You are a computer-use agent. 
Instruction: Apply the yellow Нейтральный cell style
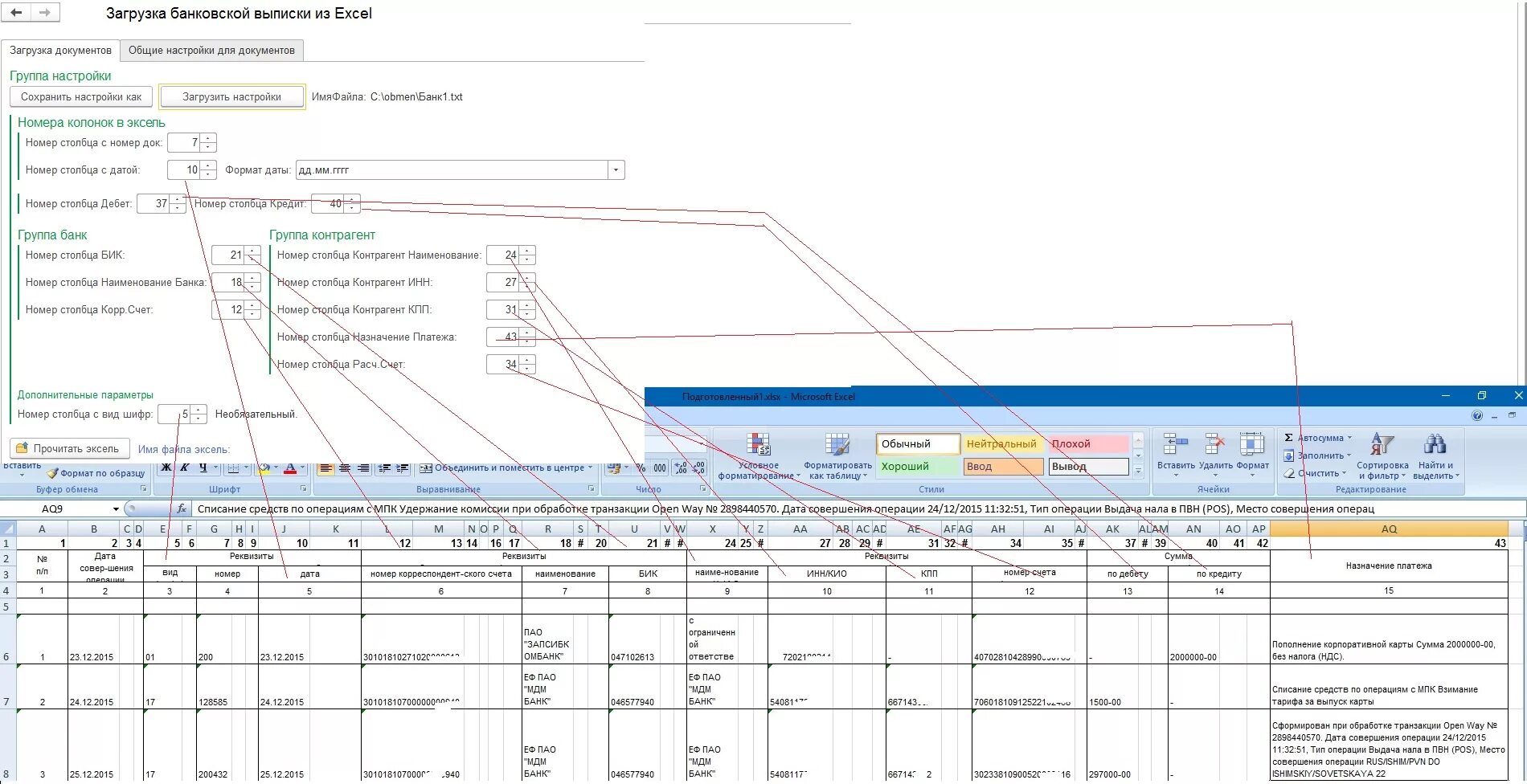pyautogui.click(x=1002, y=443)
